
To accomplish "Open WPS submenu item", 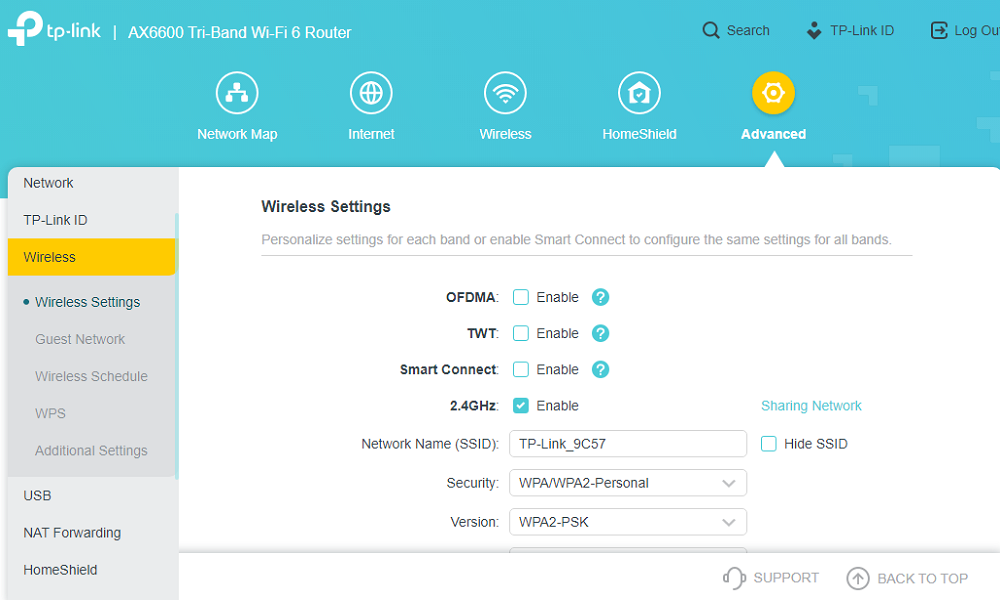I will pyautogui.click(x=50, y=413).
